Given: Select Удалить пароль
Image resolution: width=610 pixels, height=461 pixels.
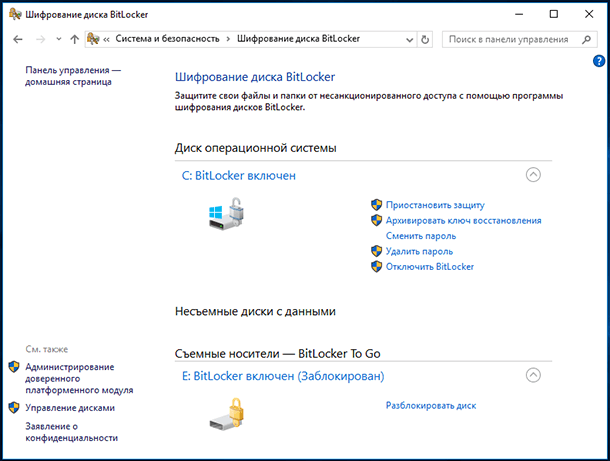Looking at the screenshot, I should (419, 251).
